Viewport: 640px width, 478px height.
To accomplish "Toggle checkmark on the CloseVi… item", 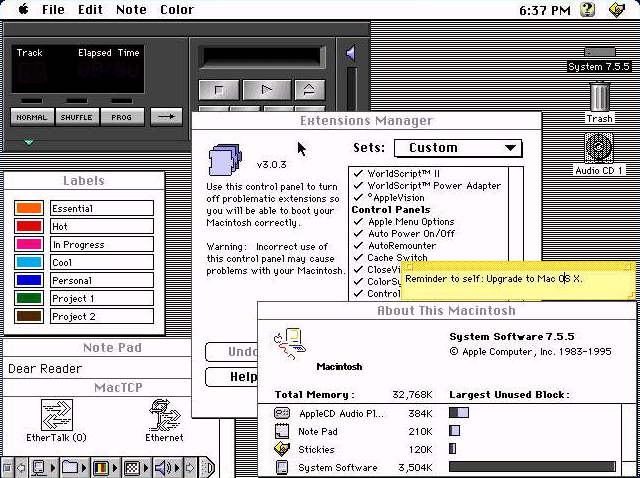I will point(358,269).
